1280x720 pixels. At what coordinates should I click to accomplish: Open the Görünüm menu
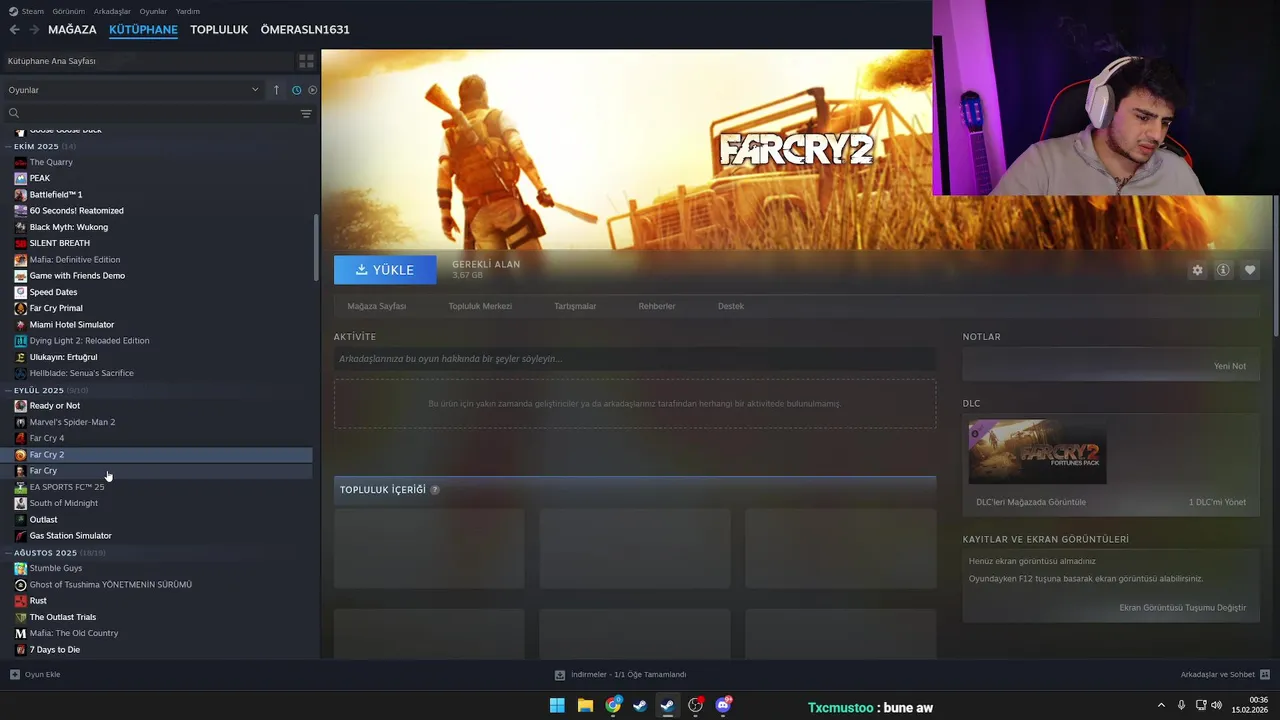click(68, 11)
